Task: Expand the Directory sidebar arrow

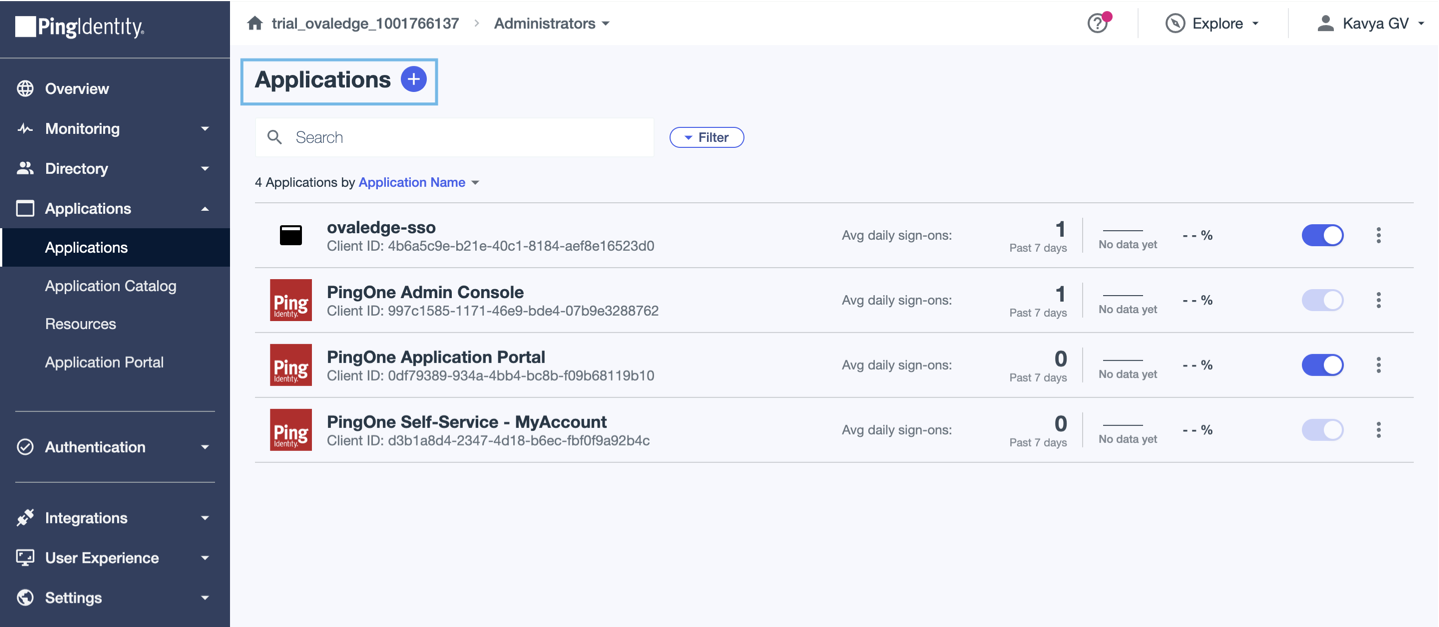Action: click(205, 169)
